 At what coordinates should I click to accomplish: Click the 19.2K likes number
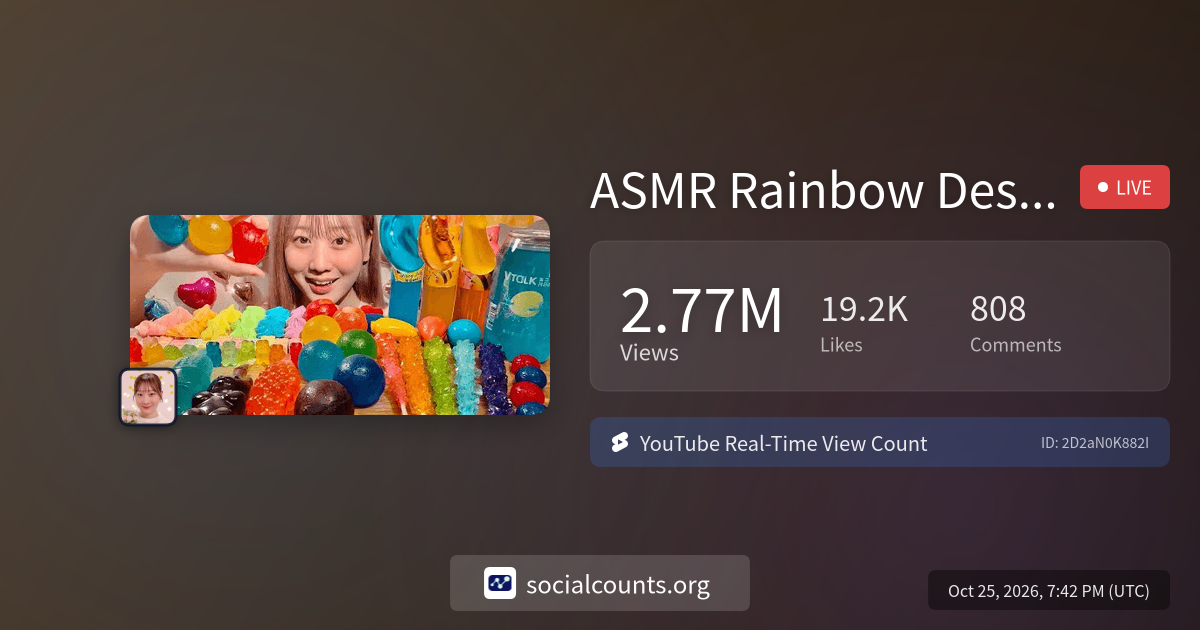click(864, 309)
